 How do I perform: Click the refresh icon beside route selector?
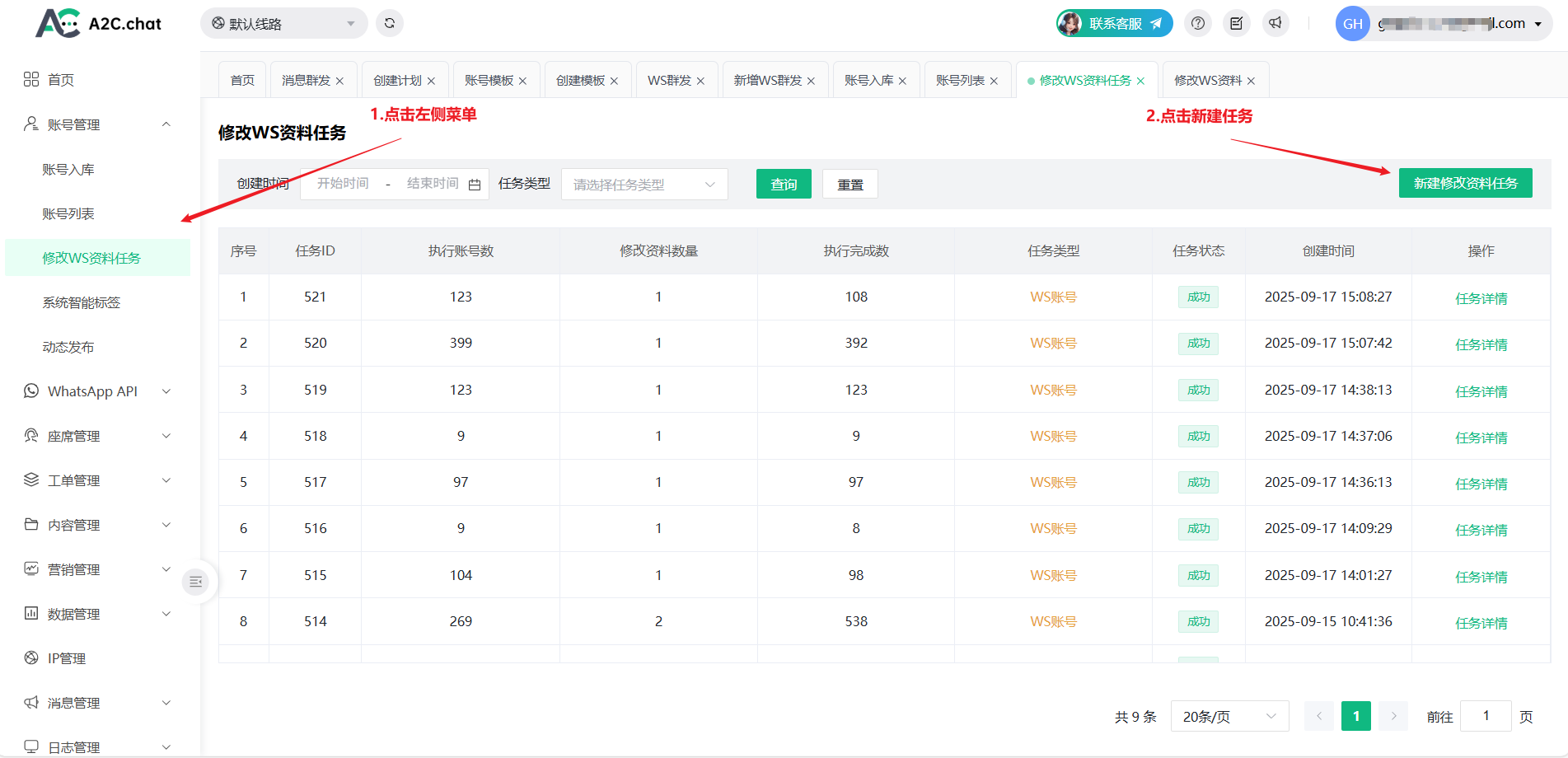(x=390, y=23)
